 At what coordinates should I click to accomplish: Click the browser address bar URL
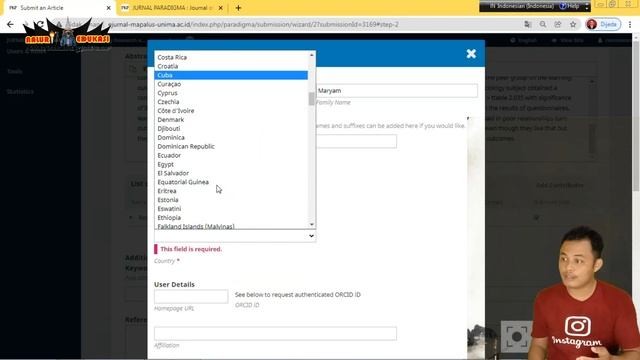[253, 24]
